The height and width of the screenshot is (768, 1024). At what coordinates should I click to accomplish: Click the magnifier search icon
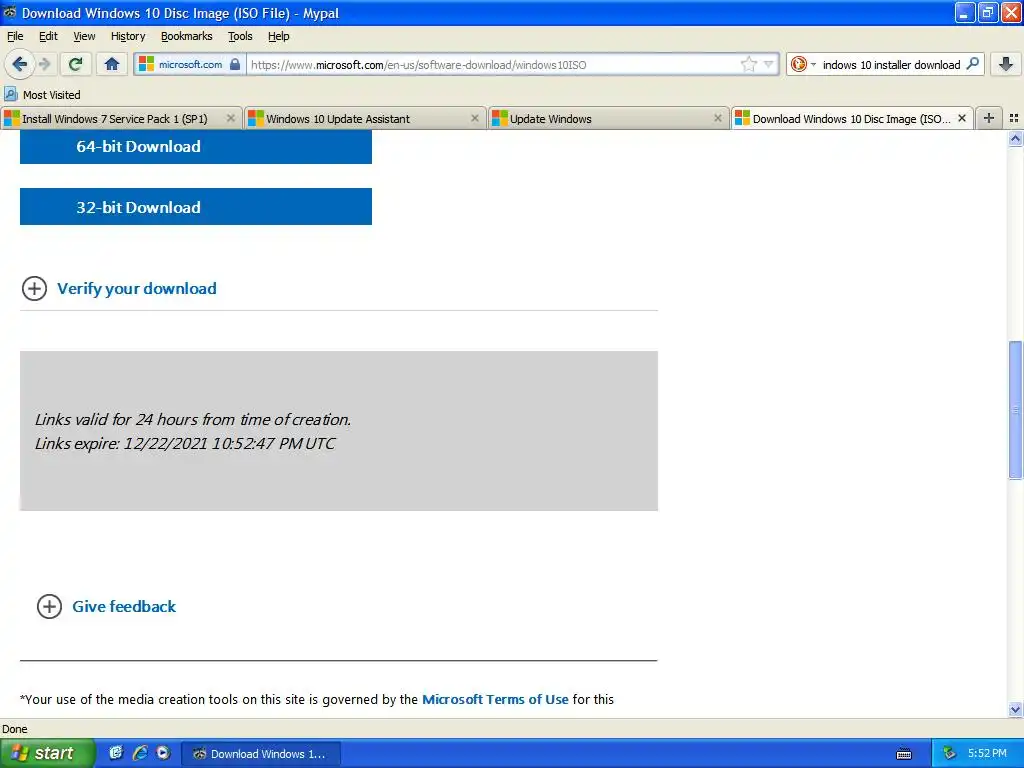point(972,64)
